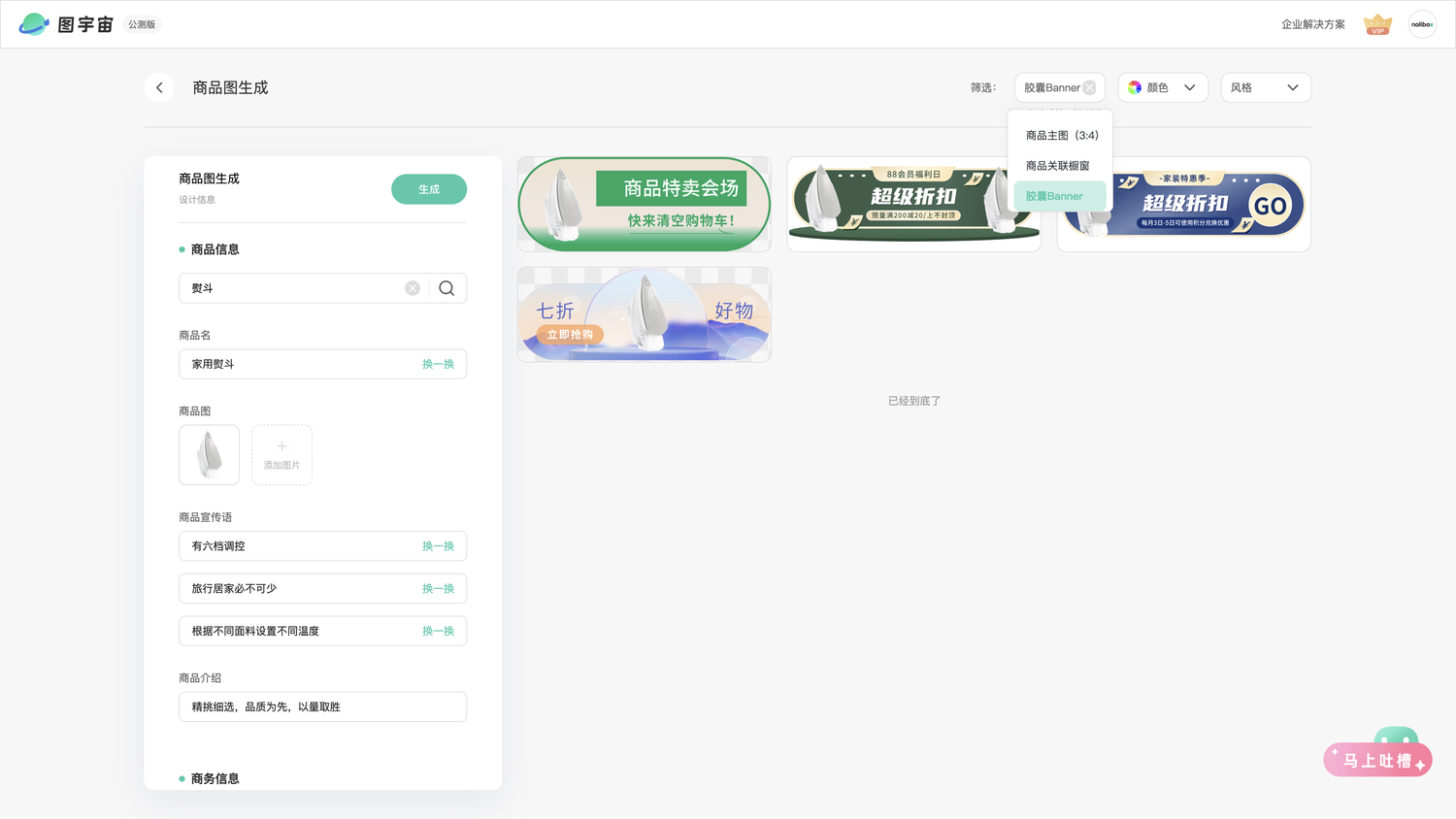Open the 胶囊Banner filter dropdown
This screenshot has width=1456, height=819.
(1059, 87)
